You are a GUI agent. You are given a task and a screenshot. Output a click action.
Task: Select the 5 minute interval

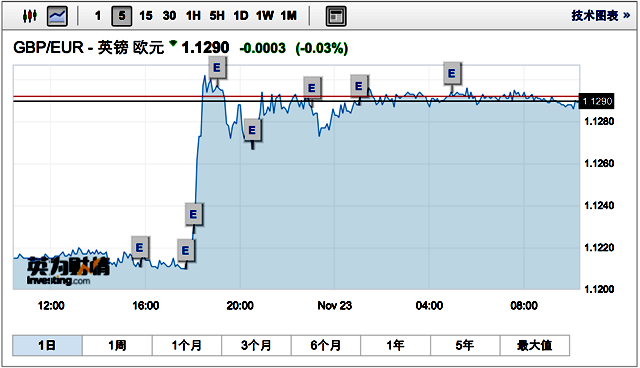(x=122, y=16)
